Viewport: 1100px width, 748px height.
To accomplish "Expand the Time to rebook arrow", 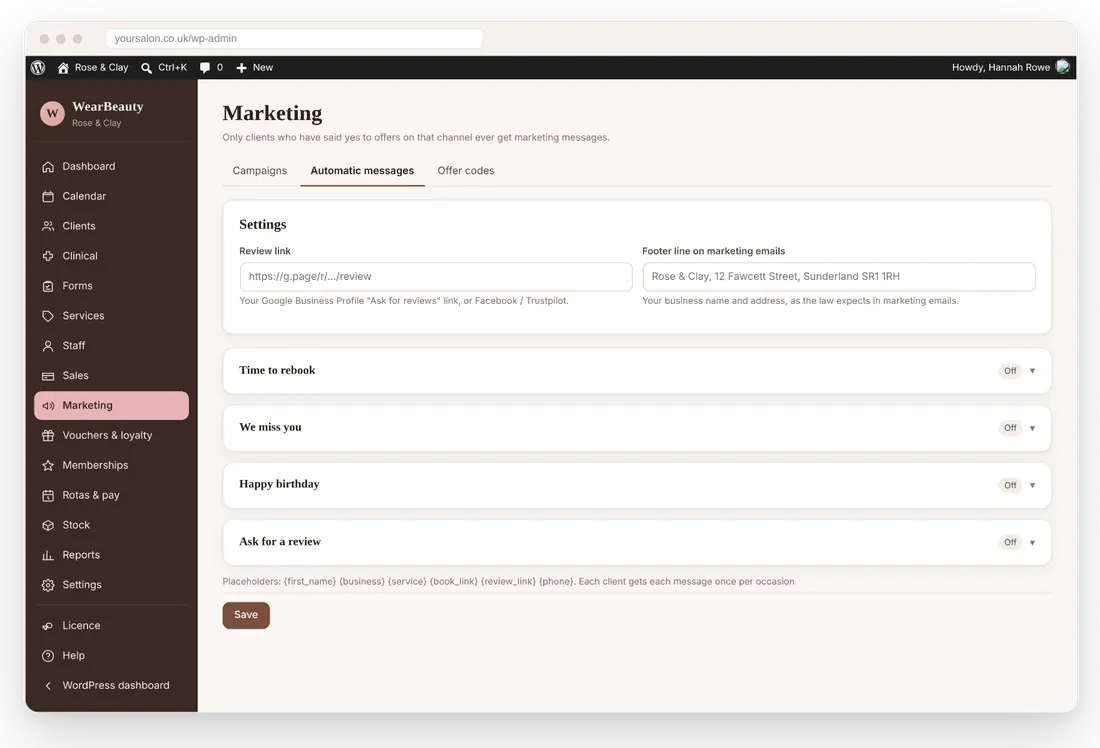I will tap(1032, 371).
